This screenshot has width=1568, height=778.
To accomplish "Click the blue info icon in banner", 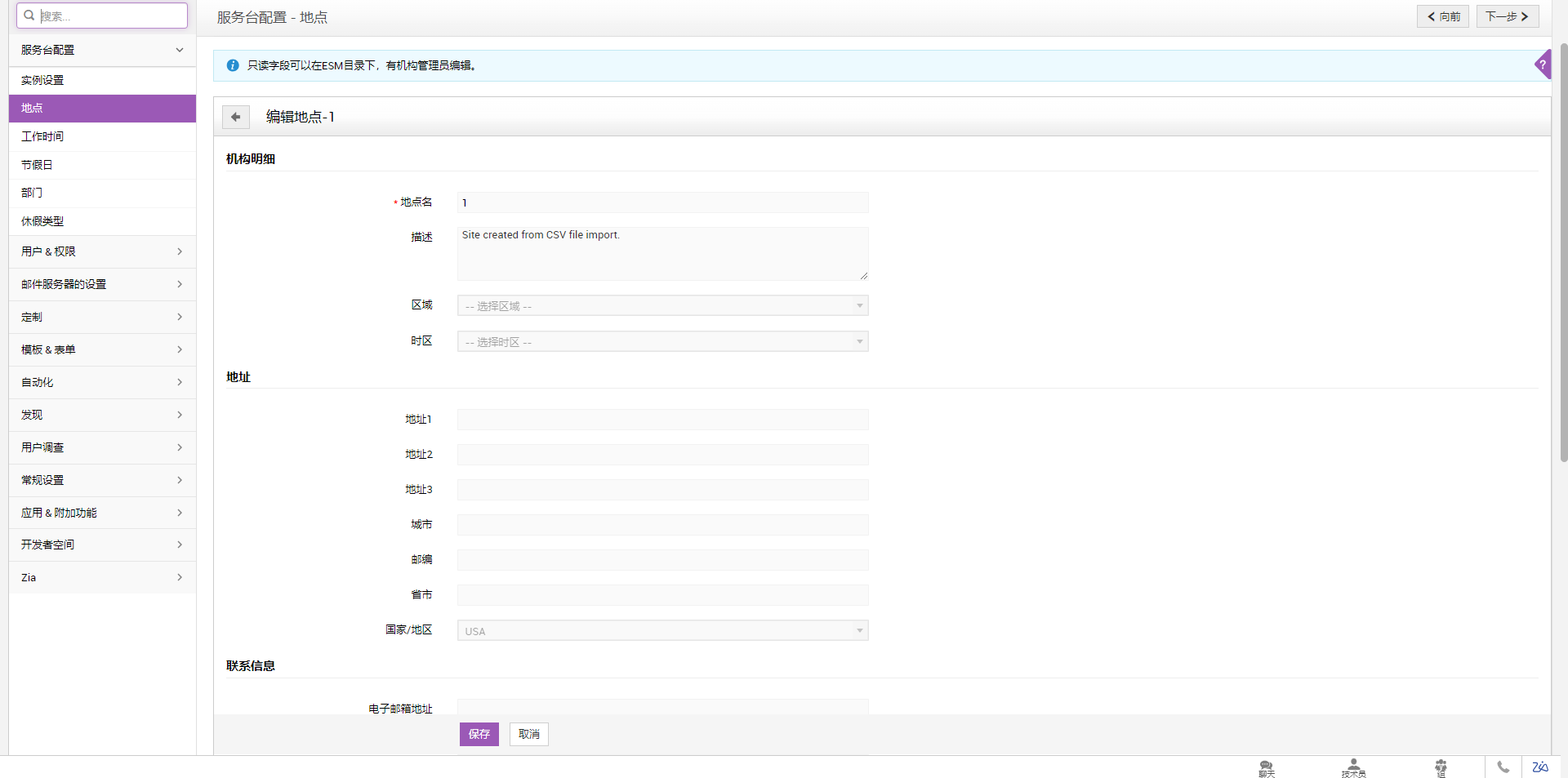I will click(x=233, y=65).
